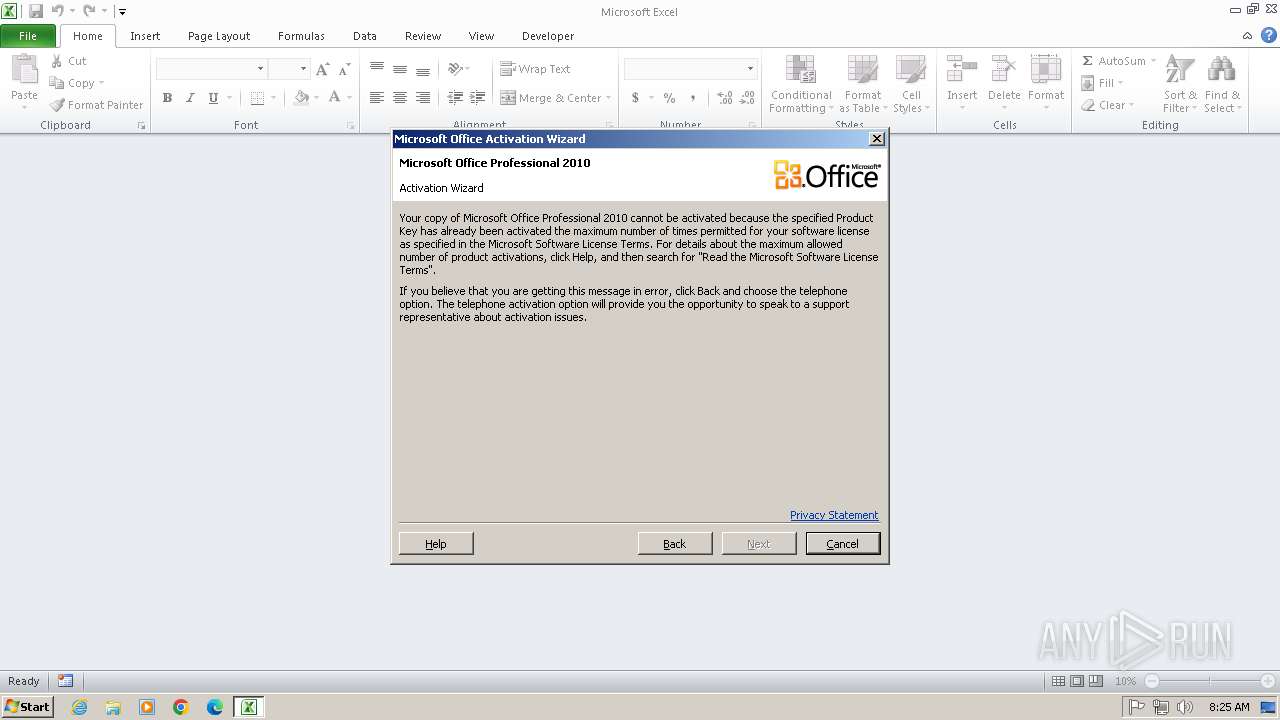Toggle Top Align in Alignment group

tap(377, 69)
